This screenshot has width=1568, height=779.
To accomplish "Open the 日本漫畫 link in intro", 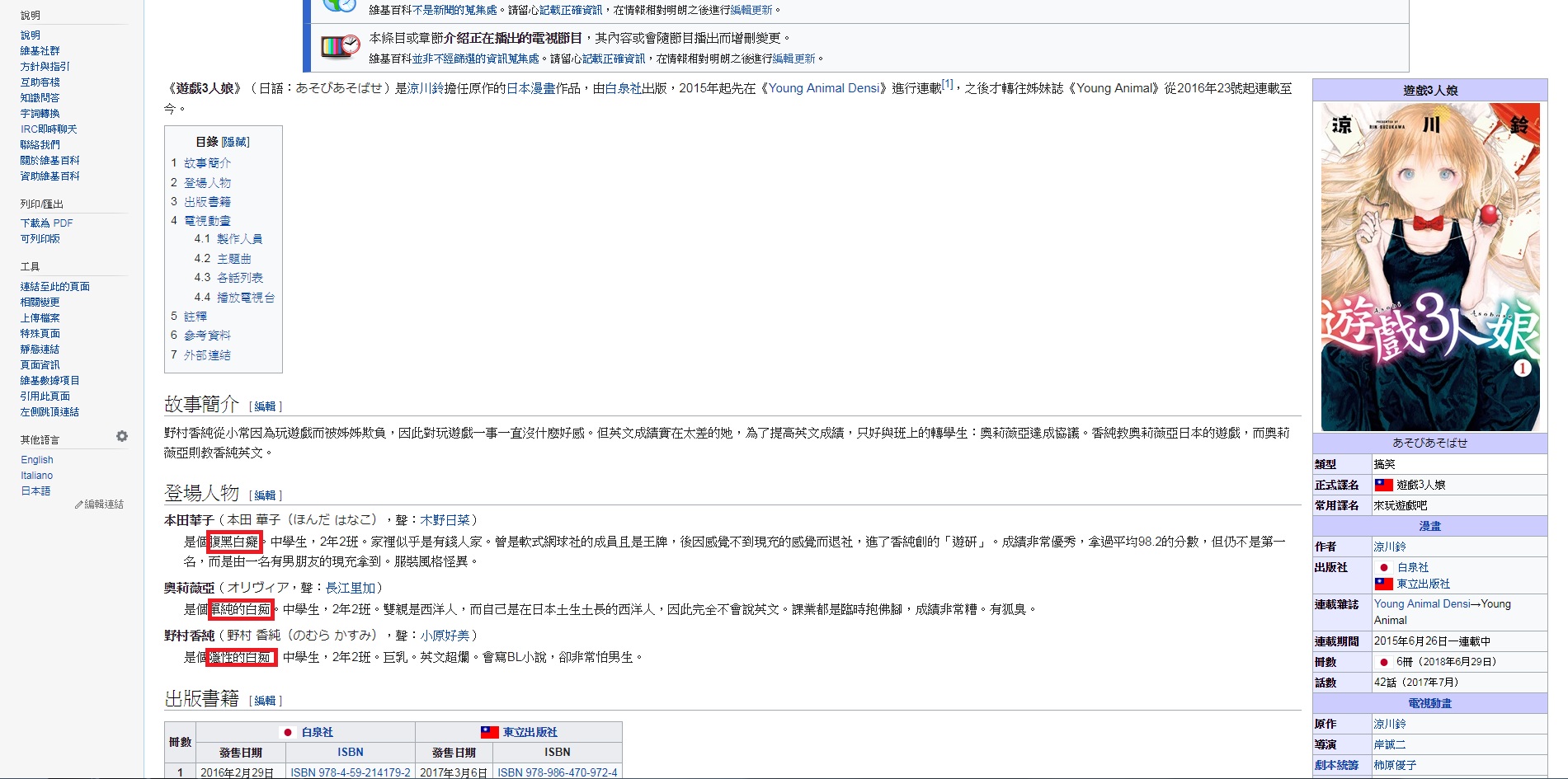I will click(x=530, y=88).
